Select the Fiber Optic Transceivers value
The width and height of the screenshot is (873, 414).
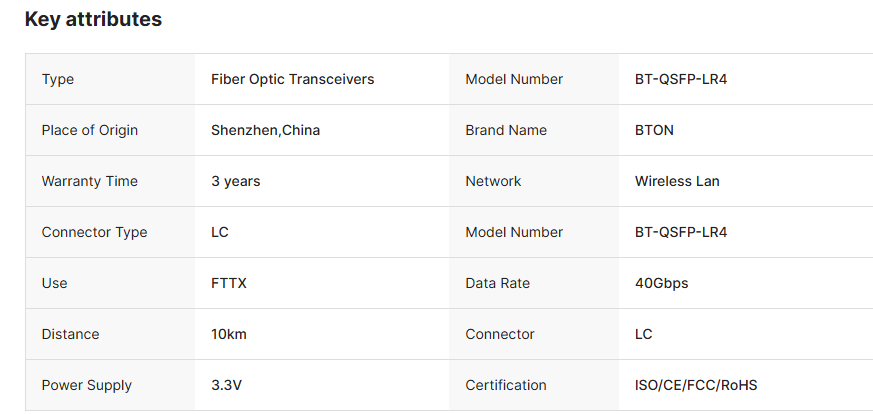pyautogui.click(x=292, y=79)
